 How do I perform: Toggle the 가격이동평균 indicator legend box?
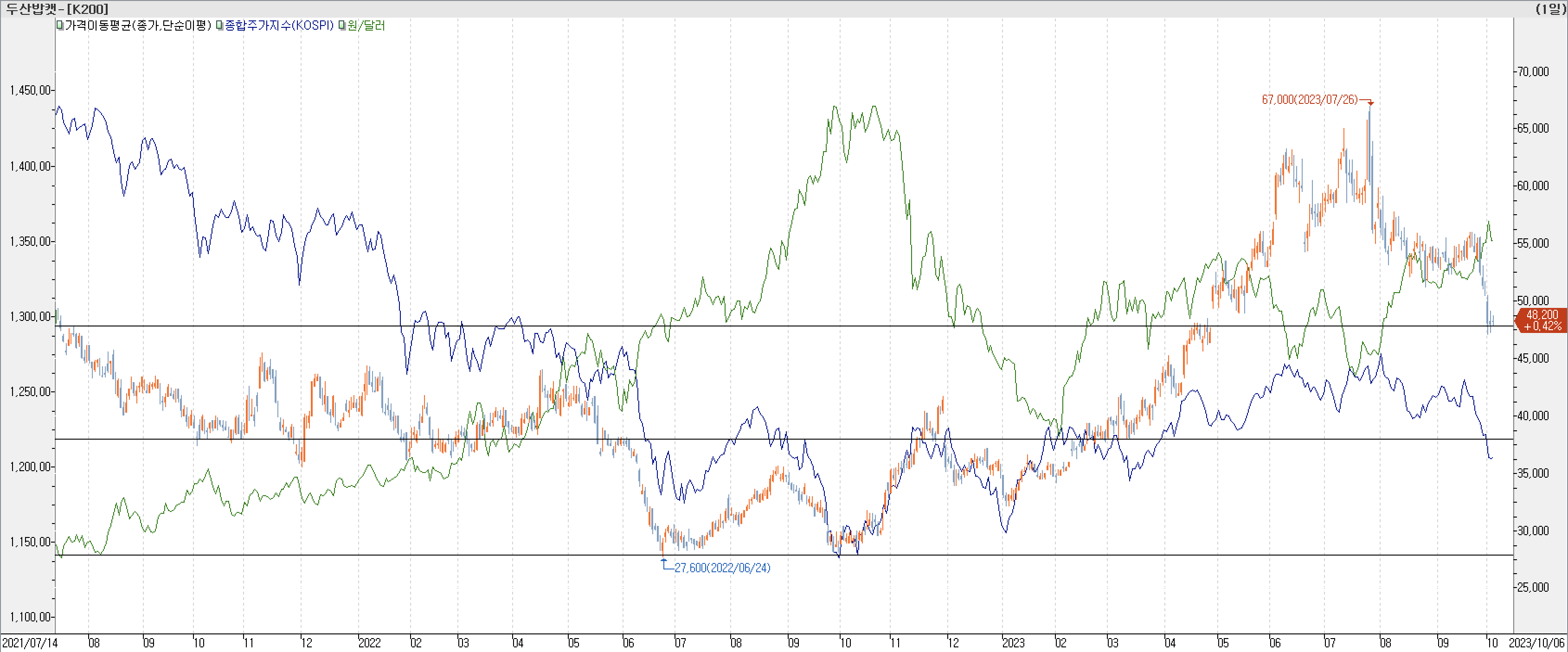(x=60, y=26)
